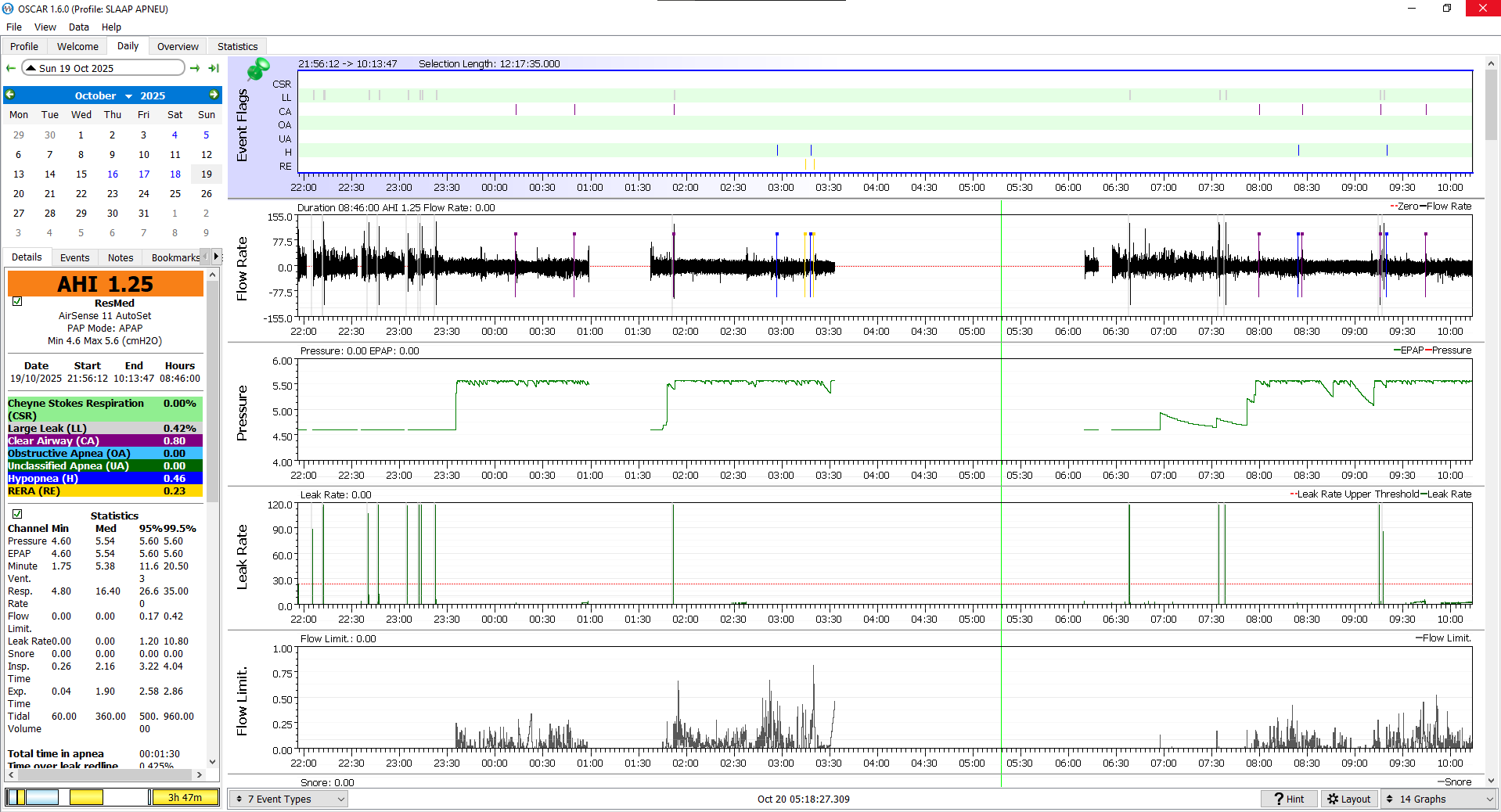Viewport: 1501px width, 812px height.
Task: Switch to the Welcome tab
Action: coord(77,46)
